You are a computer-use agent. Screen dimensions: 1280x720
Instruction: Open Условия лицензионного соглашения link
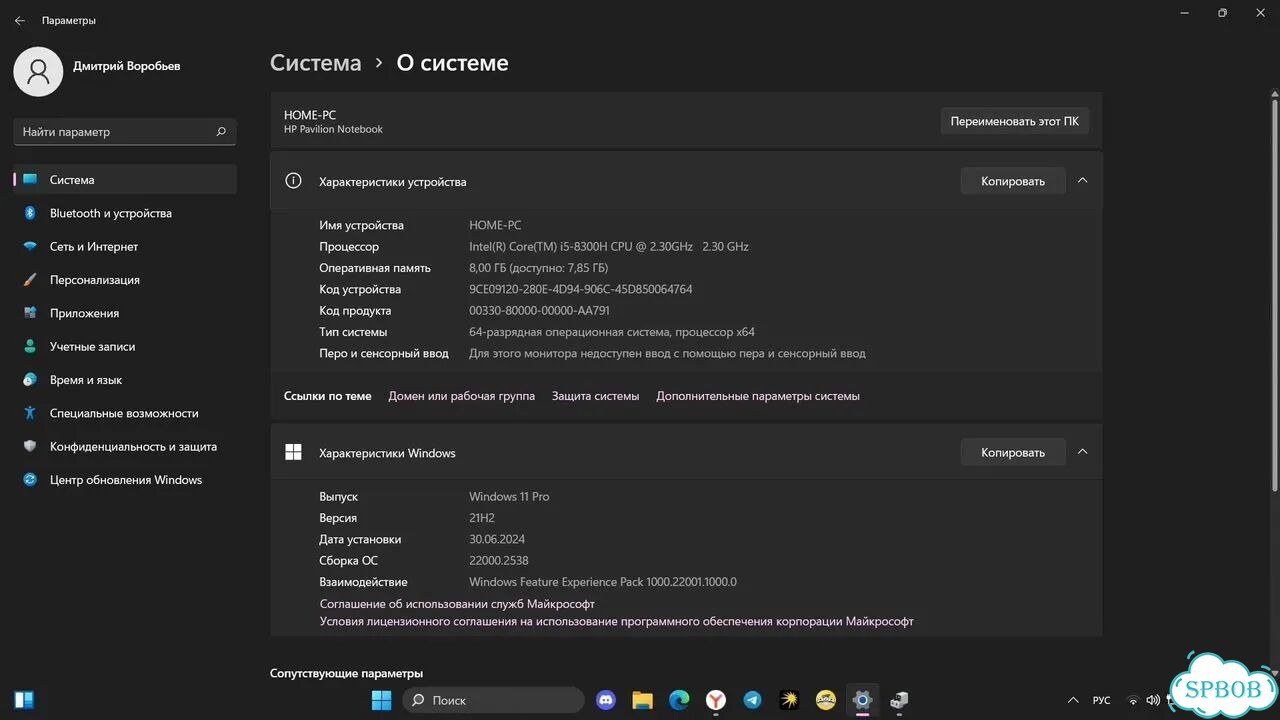(x=616, y=621)
